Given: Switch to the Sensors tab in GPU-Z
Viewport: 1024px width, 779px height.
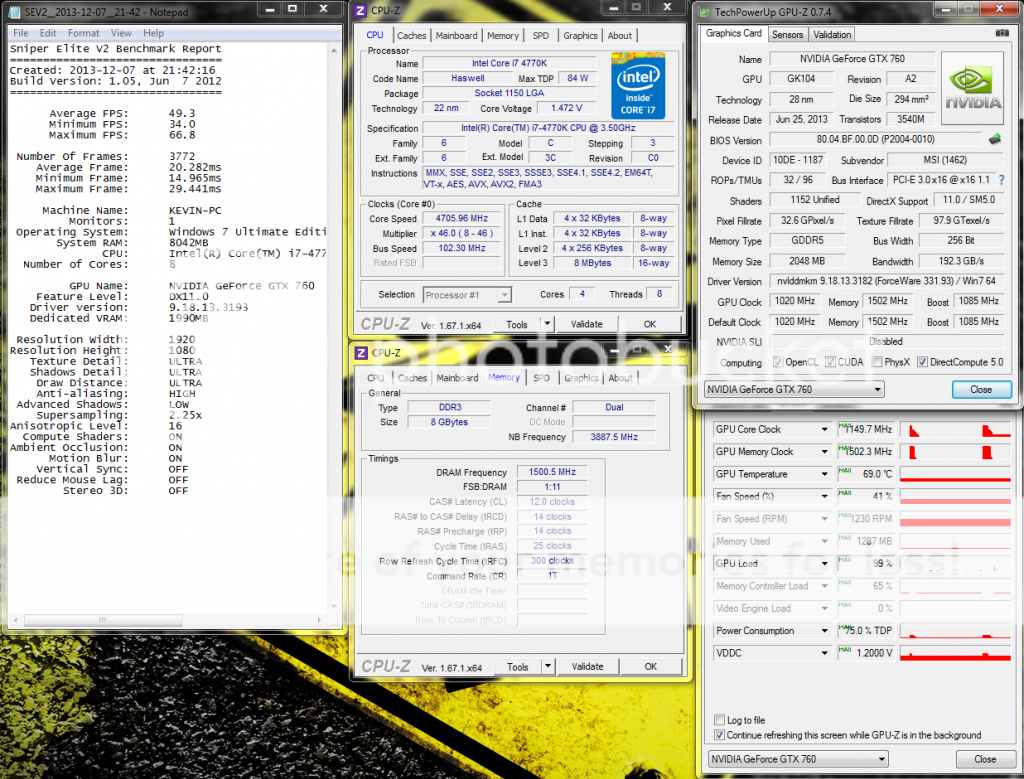Looking at the screenshot, I should 787,34.
